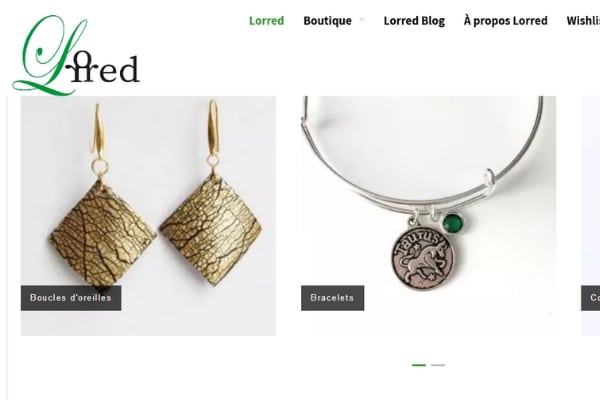Open the partially visible Wishlist menu item
This screenshot has height=400, width=600.
pyautogui.click(x=583, y=21)
